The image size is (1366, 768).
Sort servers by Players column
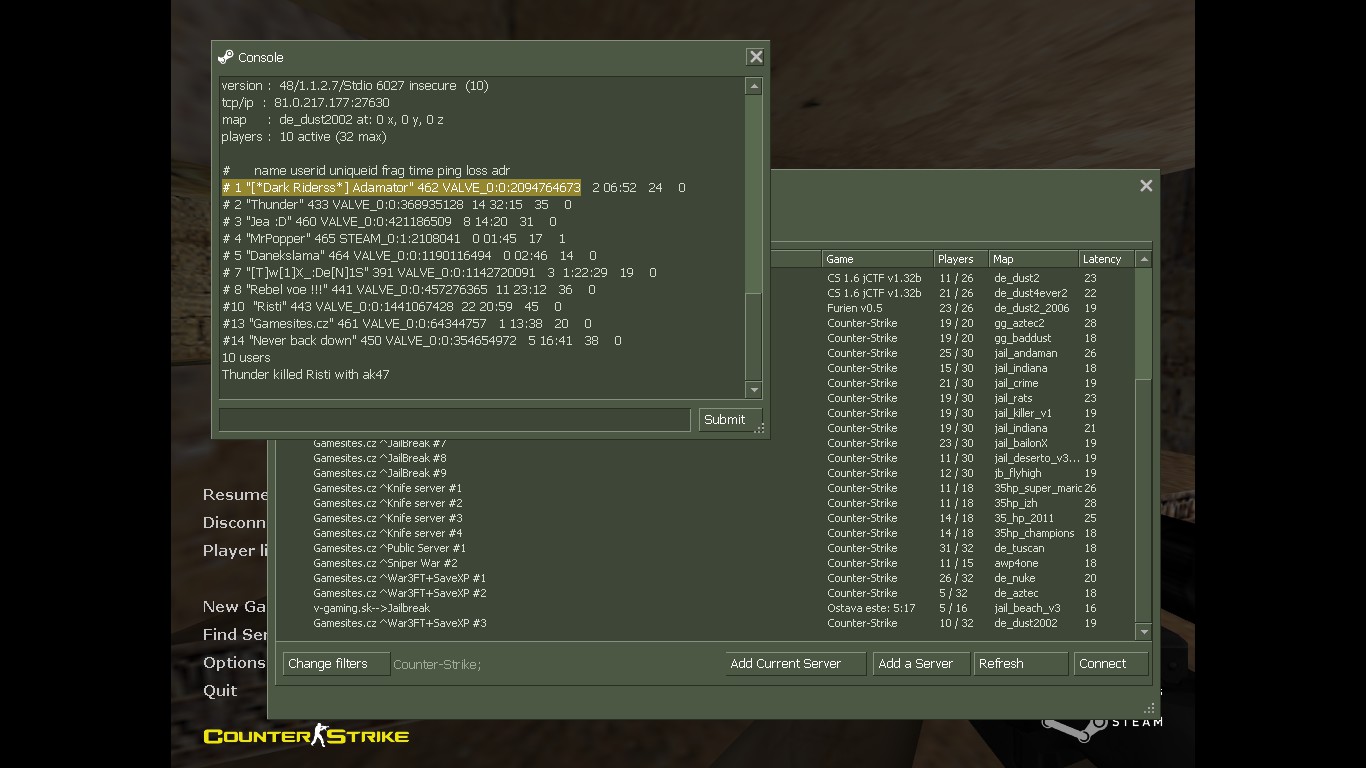click(x=961, y=259)
